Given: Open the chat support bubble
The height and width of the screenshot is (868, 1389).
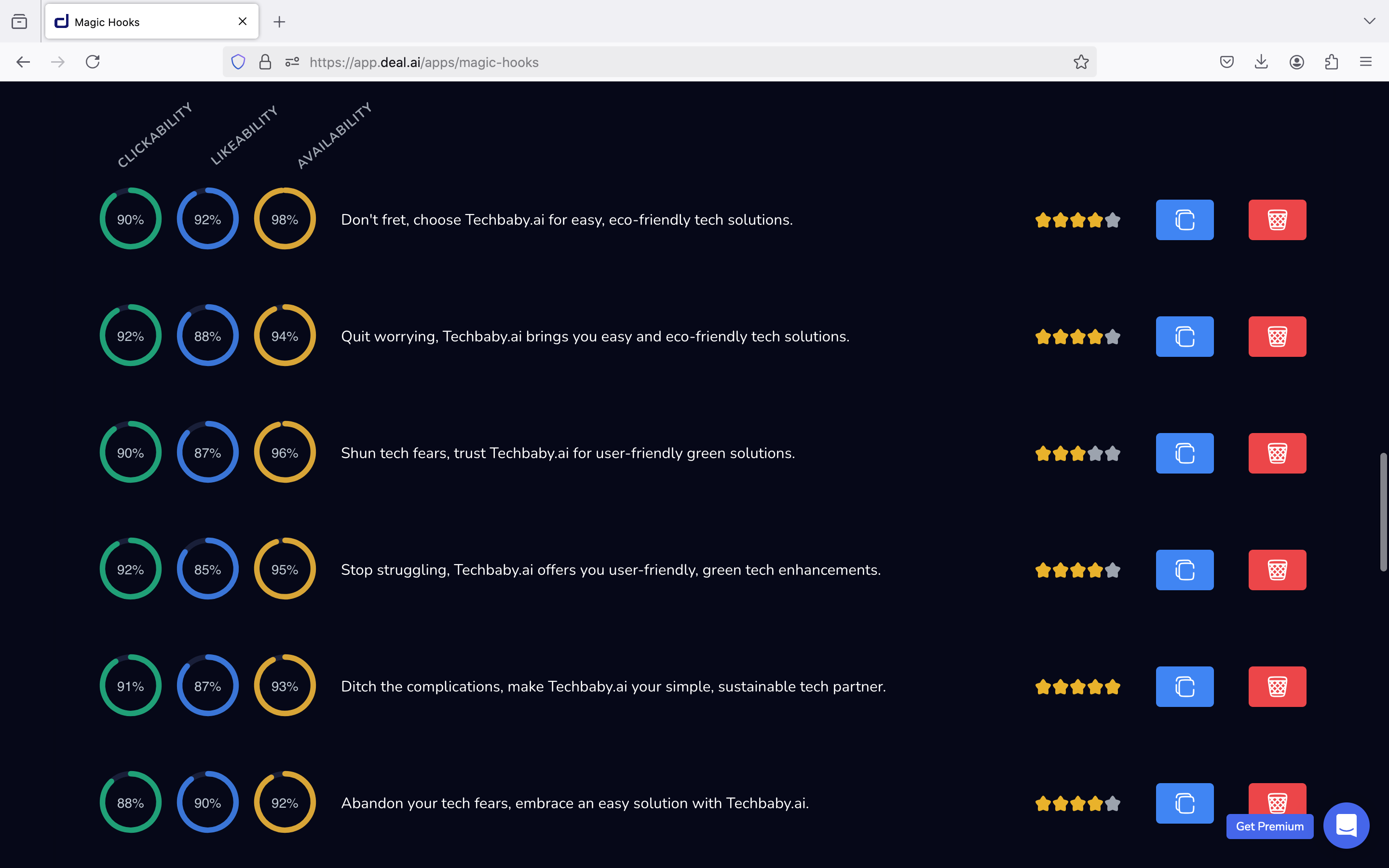Looking at the screenshot, I should coord(1346,825).
